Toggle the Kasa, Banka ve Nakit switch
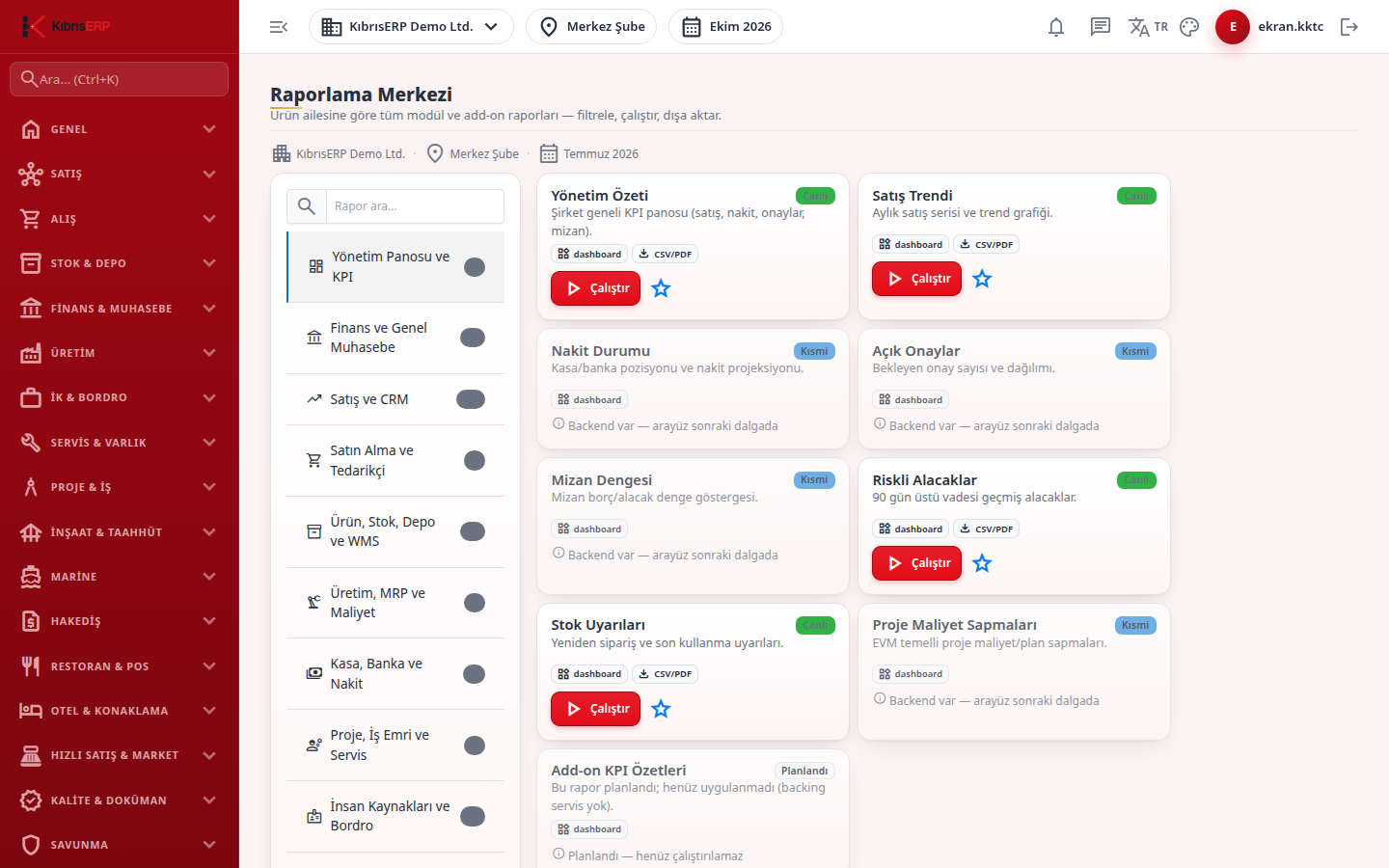Screen dimensions: 1389x868 474,674
